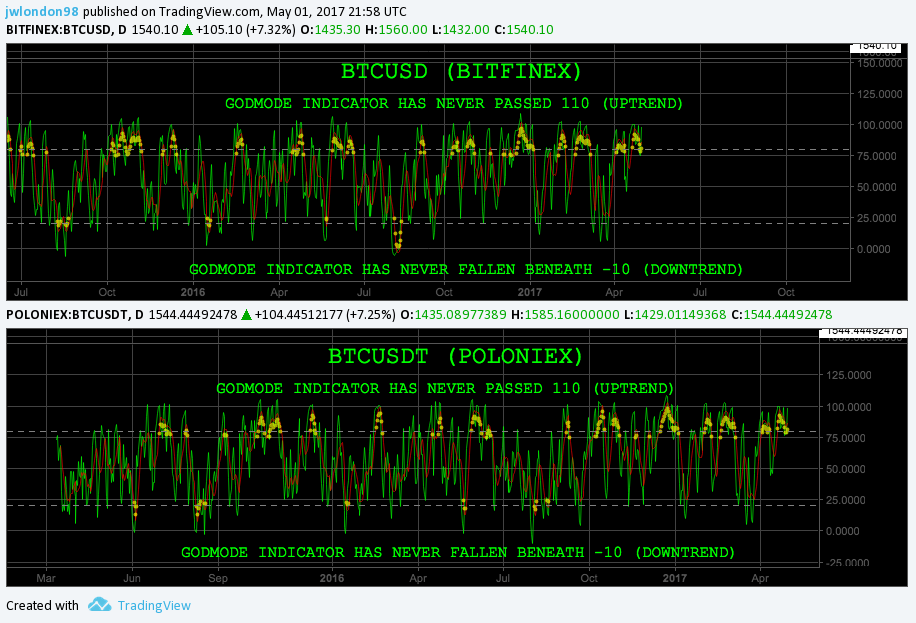The image size is (916, 623).
Task: Click the -25.0000 level on Poloniex price axis
Action: pos(848,563)
